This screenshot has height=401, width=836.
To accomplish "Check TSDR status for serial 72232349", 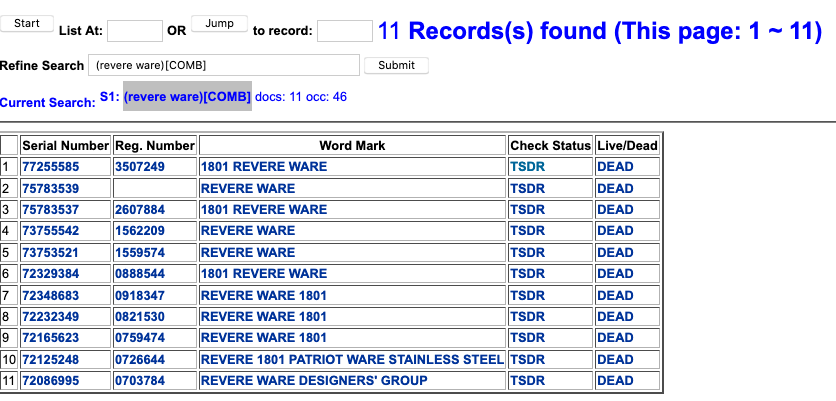I will click(528, 317).
